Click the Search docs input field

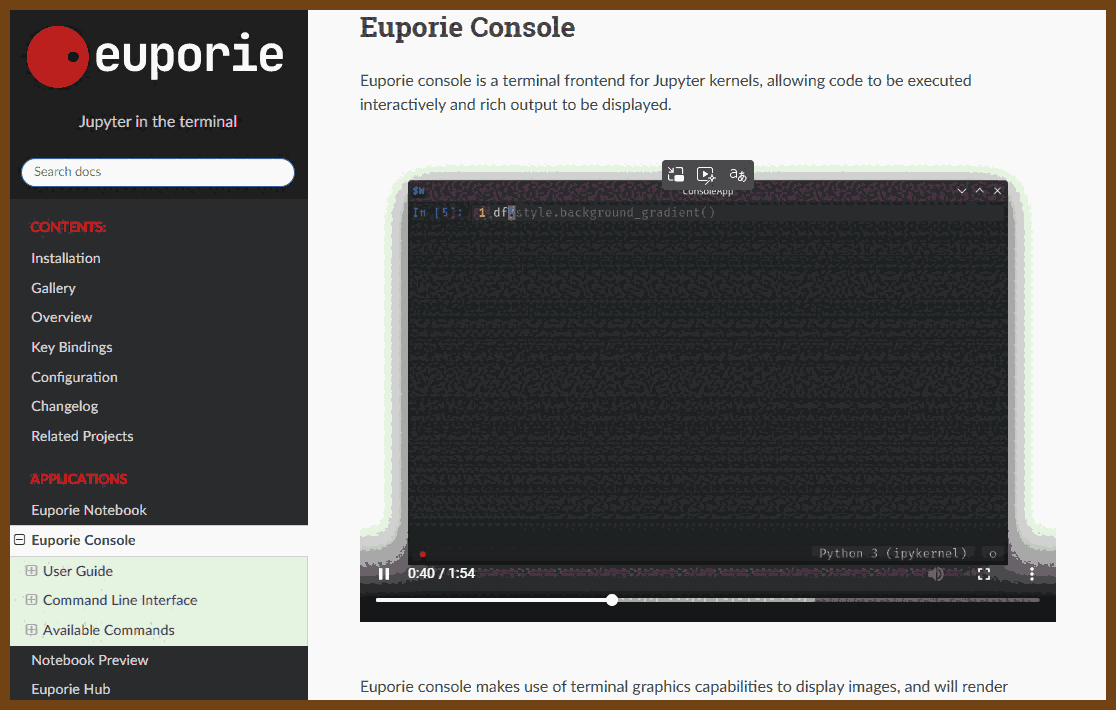158,172
